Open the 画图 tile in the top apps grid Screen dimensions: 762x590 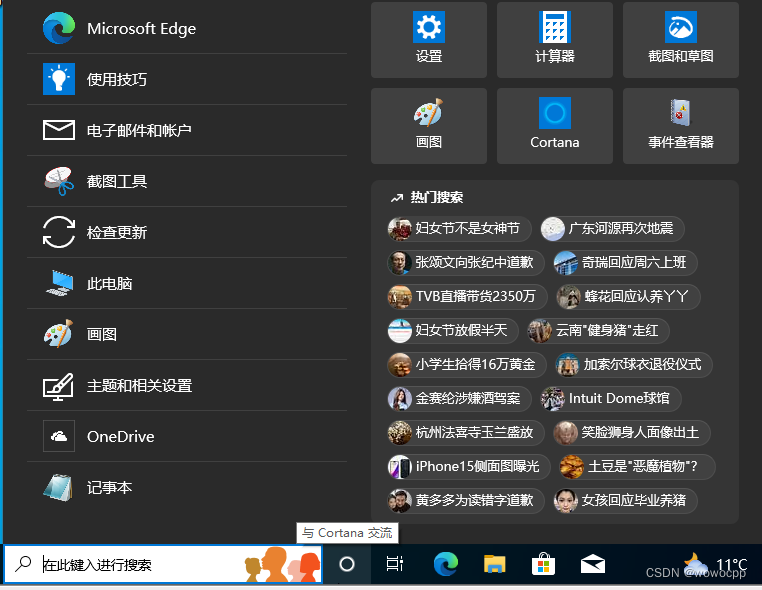click(429, 126)
